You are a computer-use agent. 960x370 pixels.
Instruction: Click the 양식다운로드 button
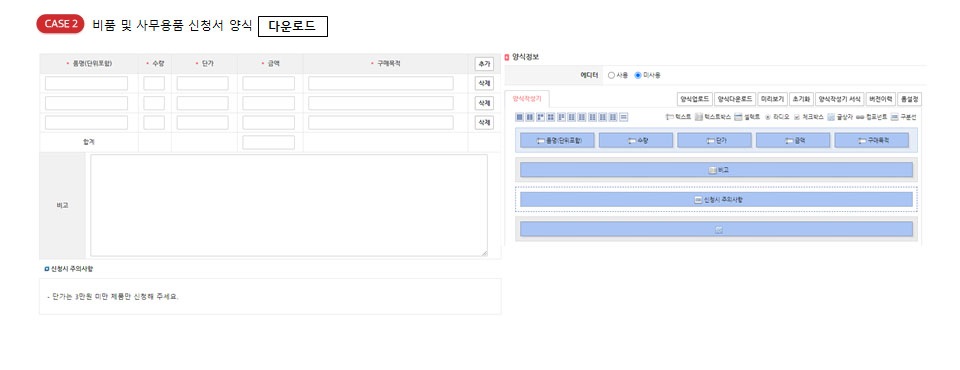click(x=735, y=99)
